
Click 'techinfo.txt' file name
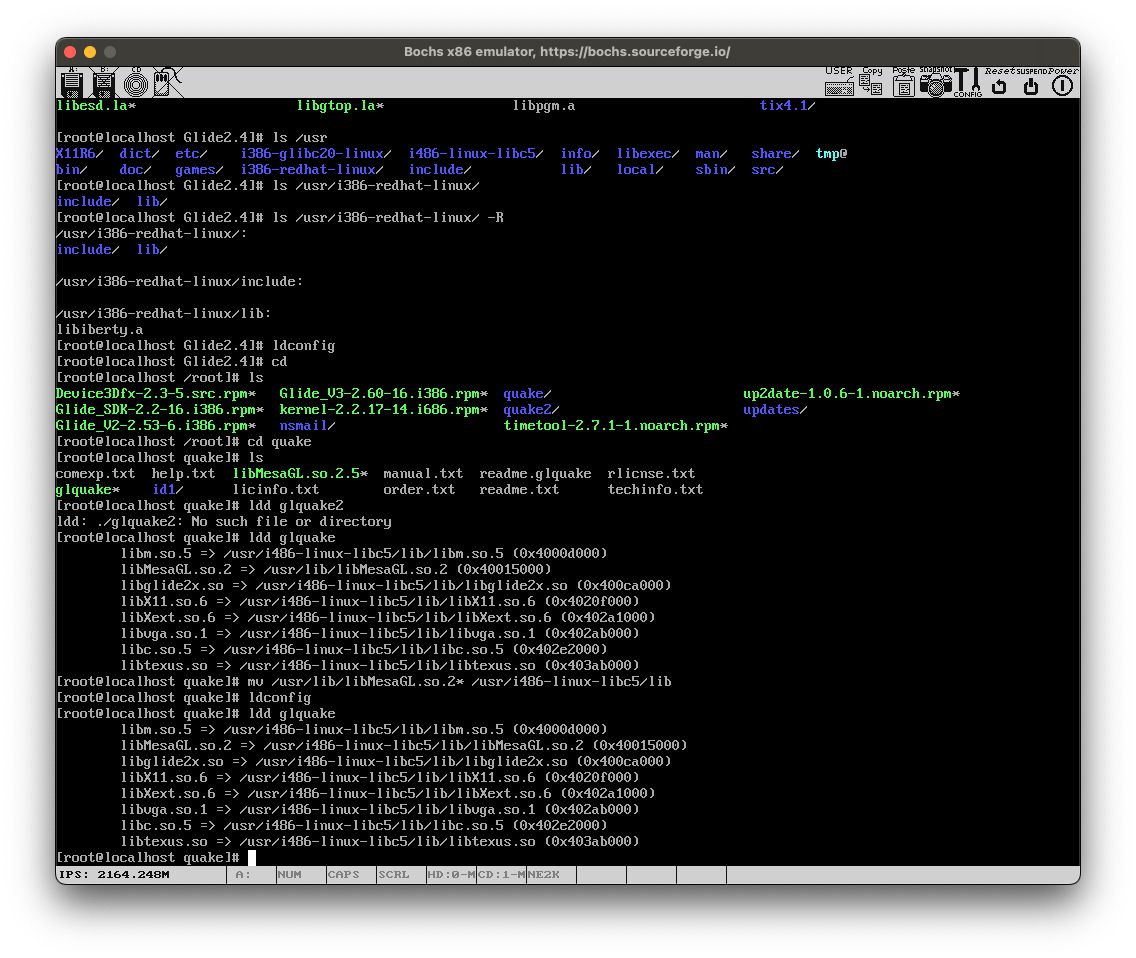pos(655,490)
